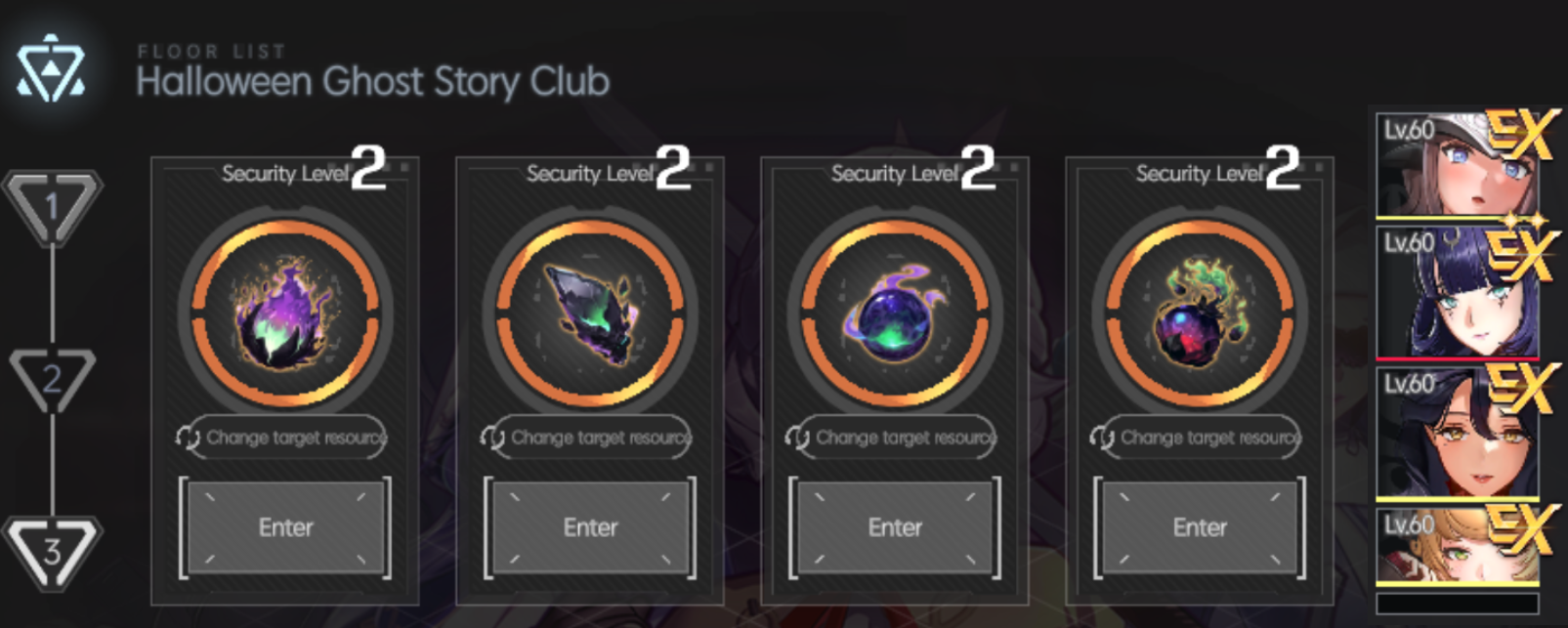Click the swap arrows icon on third card
The width and height of the screenshot is (1568, 628).
797,438
